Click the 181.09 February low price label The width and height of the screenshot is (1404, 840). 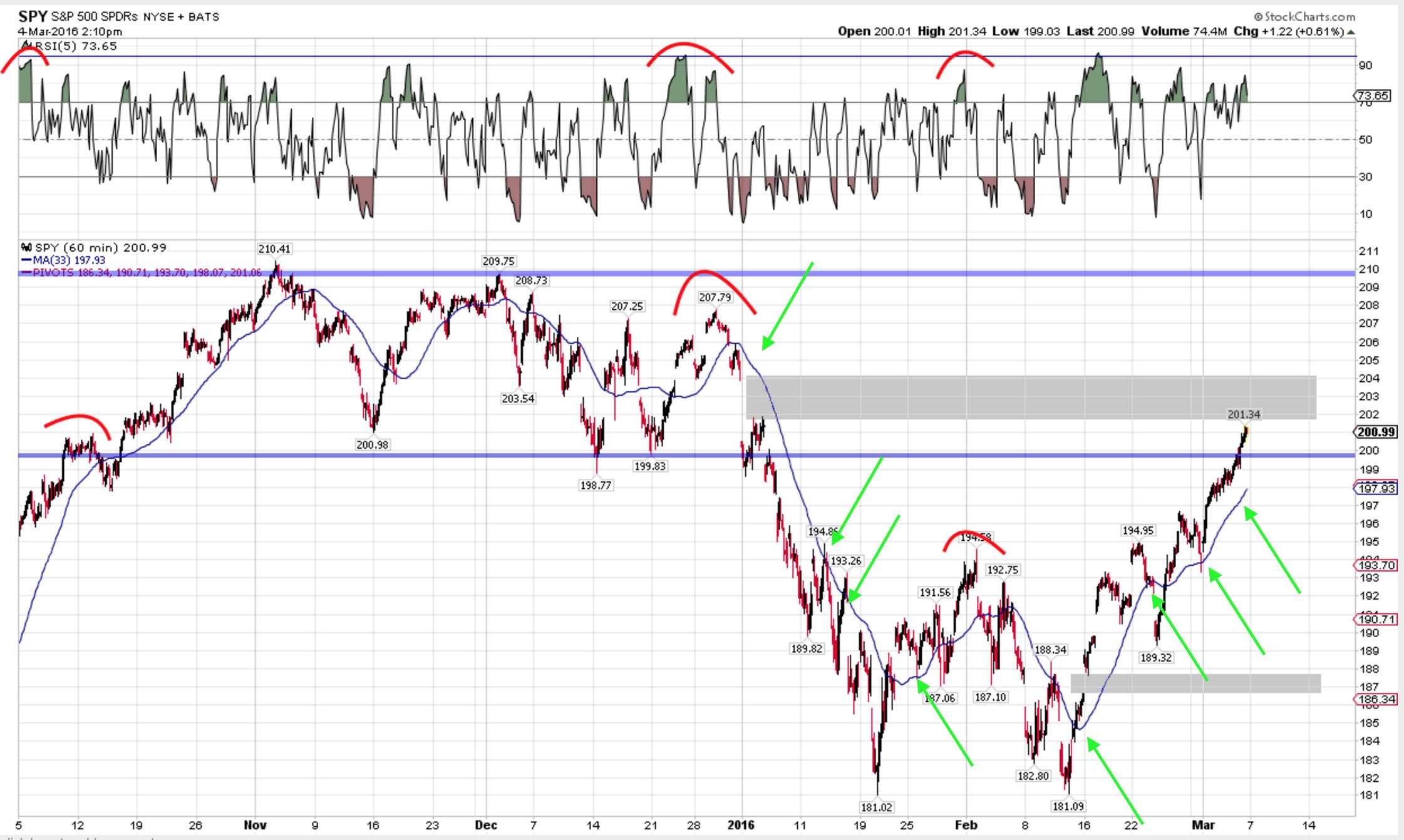(x=1068, y=806)
